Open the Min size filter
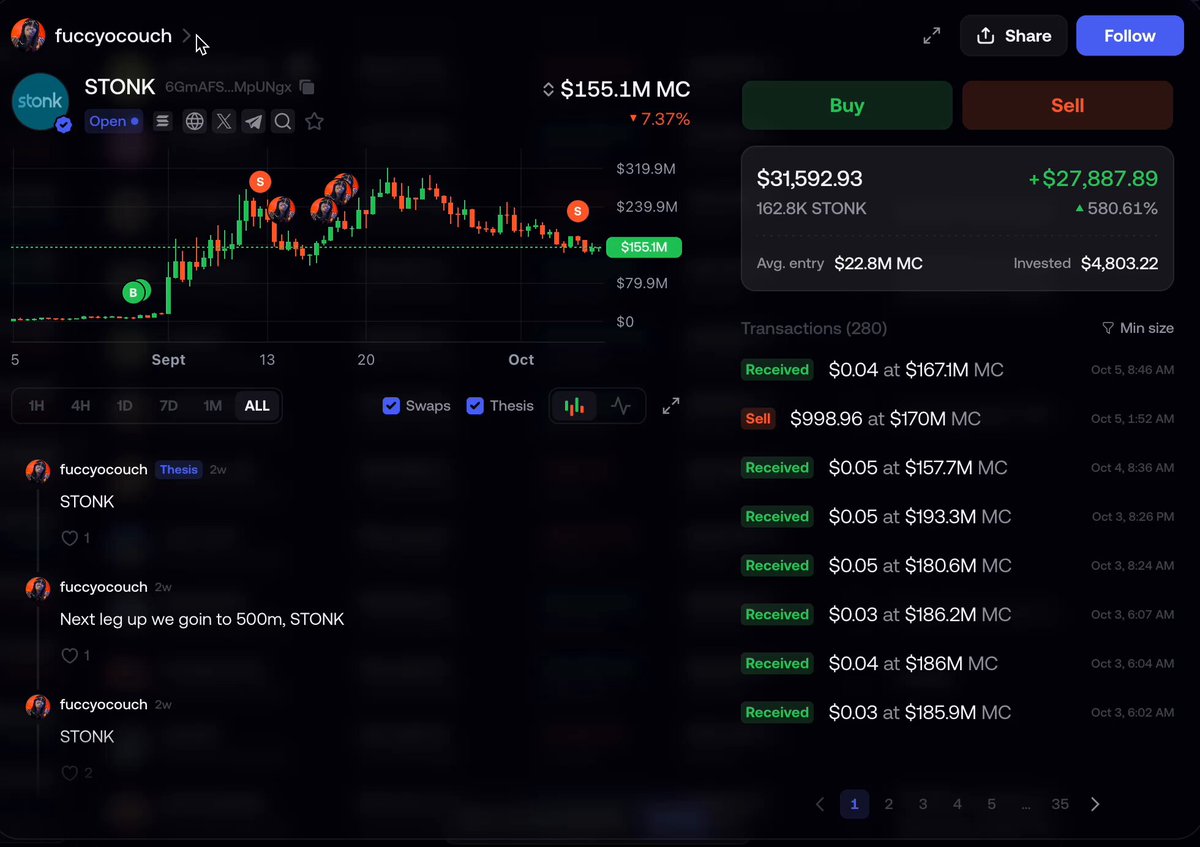The height and width of the screenshot is (847, 1200). 1138,328
